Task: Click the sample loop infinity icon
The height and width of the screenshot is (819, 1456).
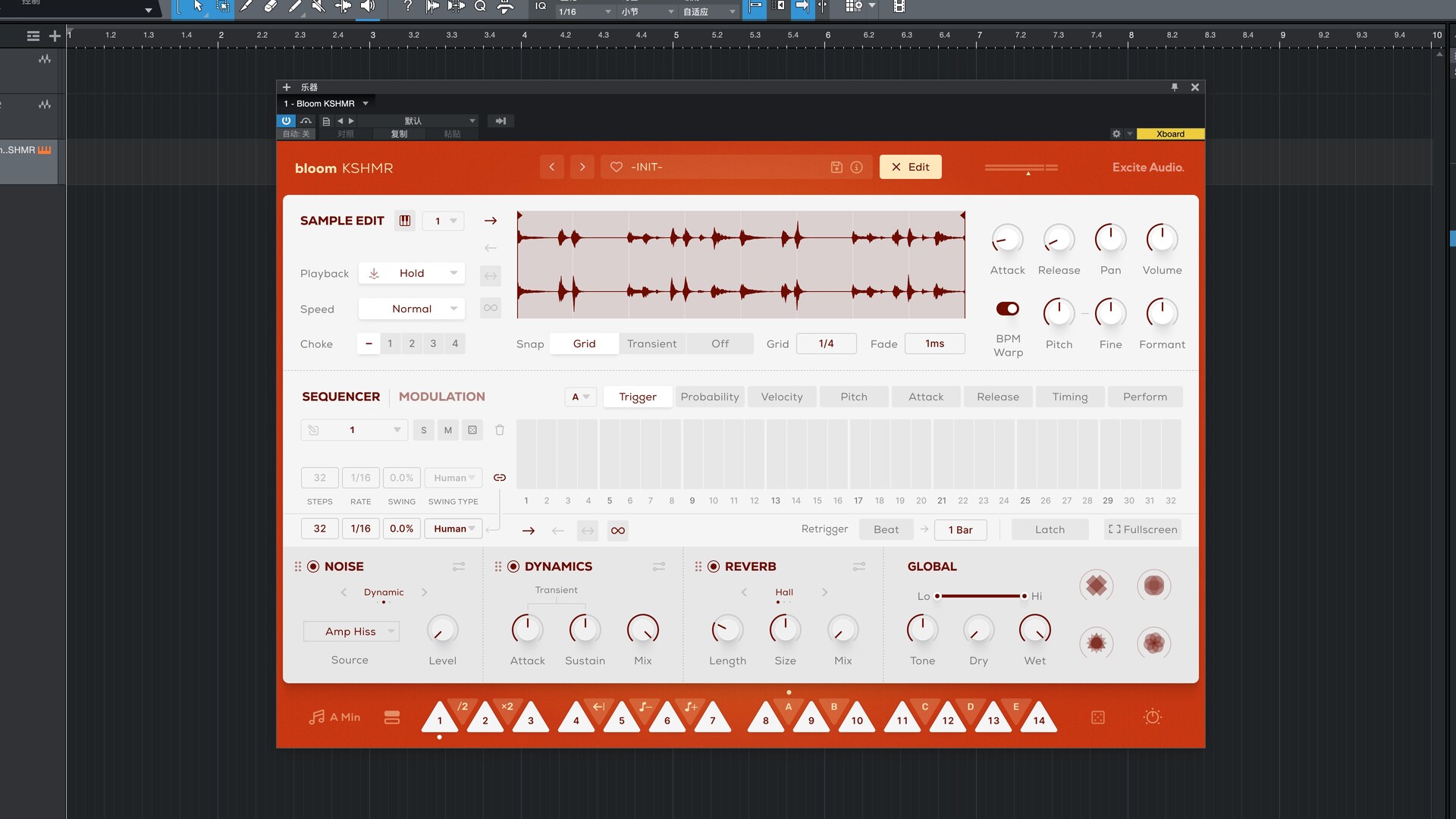Action: [491, 308]
